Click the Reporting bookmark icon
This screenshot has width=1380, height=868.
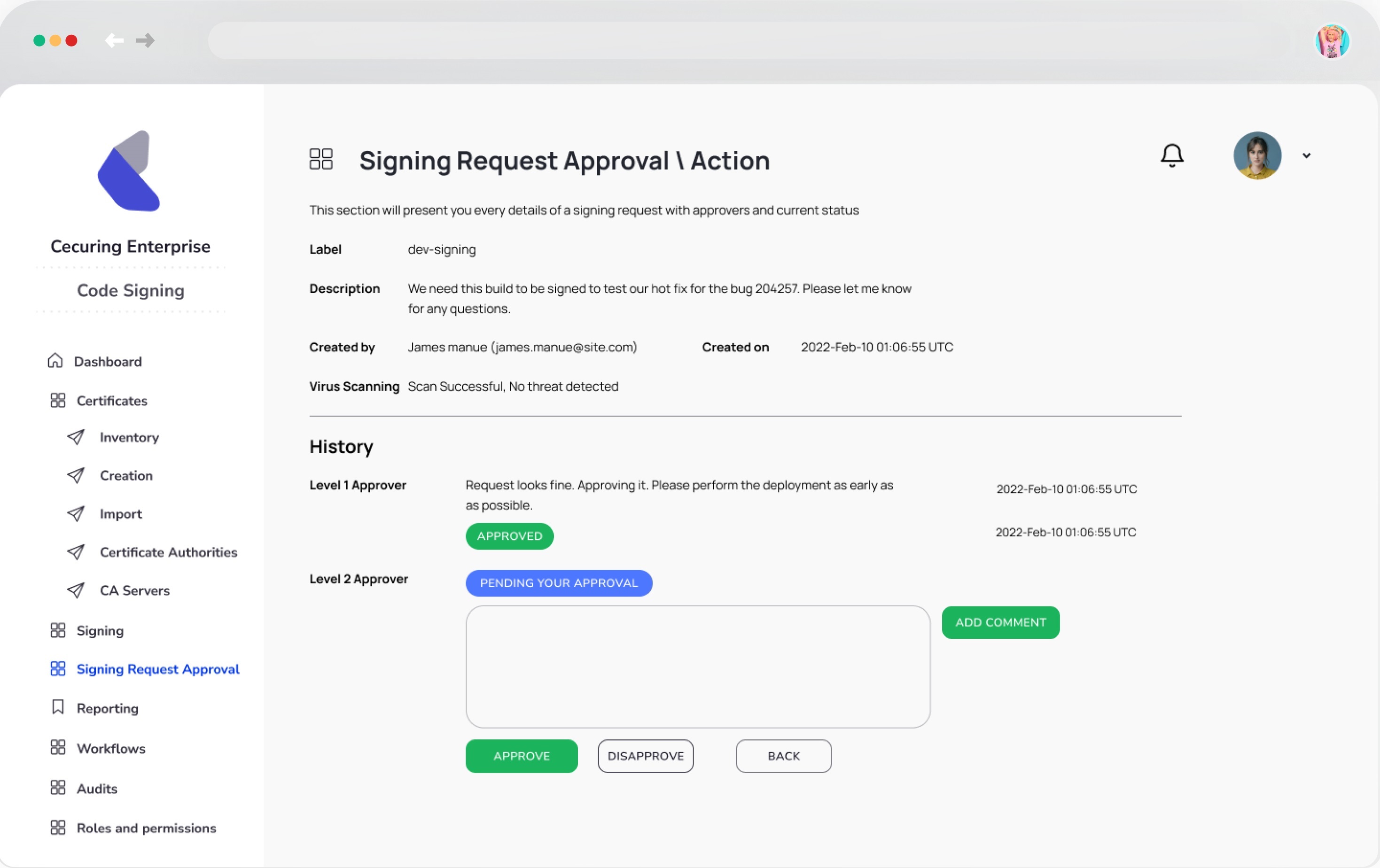tap(57, 707)
